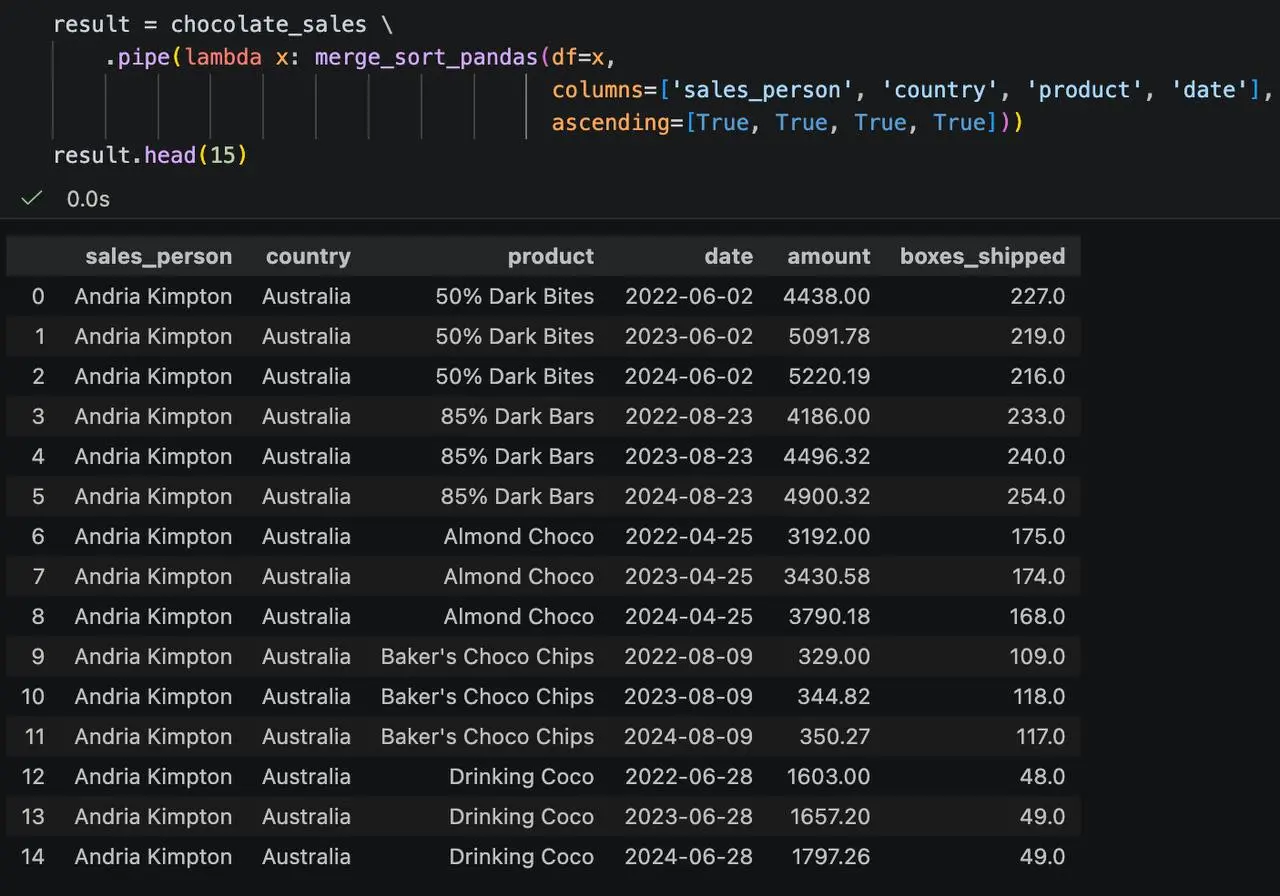Click the boxes_shipped column header

pyautogui.click(x=983, y=256)
